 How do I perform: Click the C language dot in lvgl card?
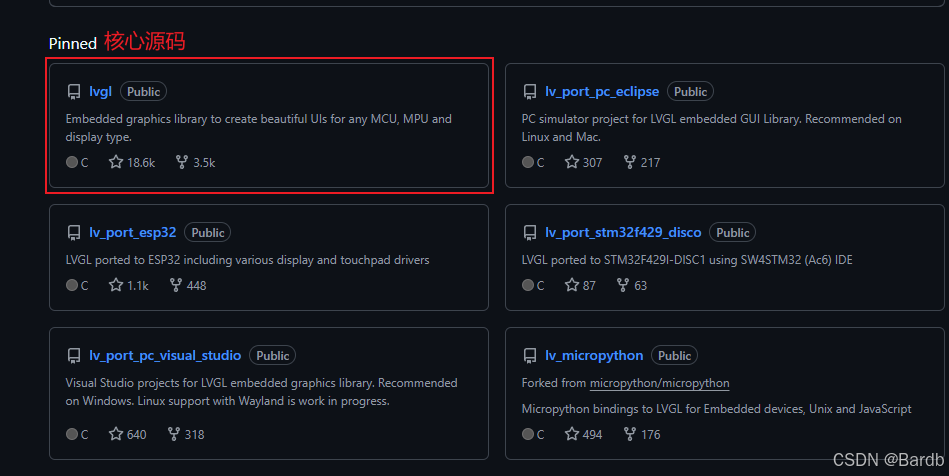coord(71,162)
